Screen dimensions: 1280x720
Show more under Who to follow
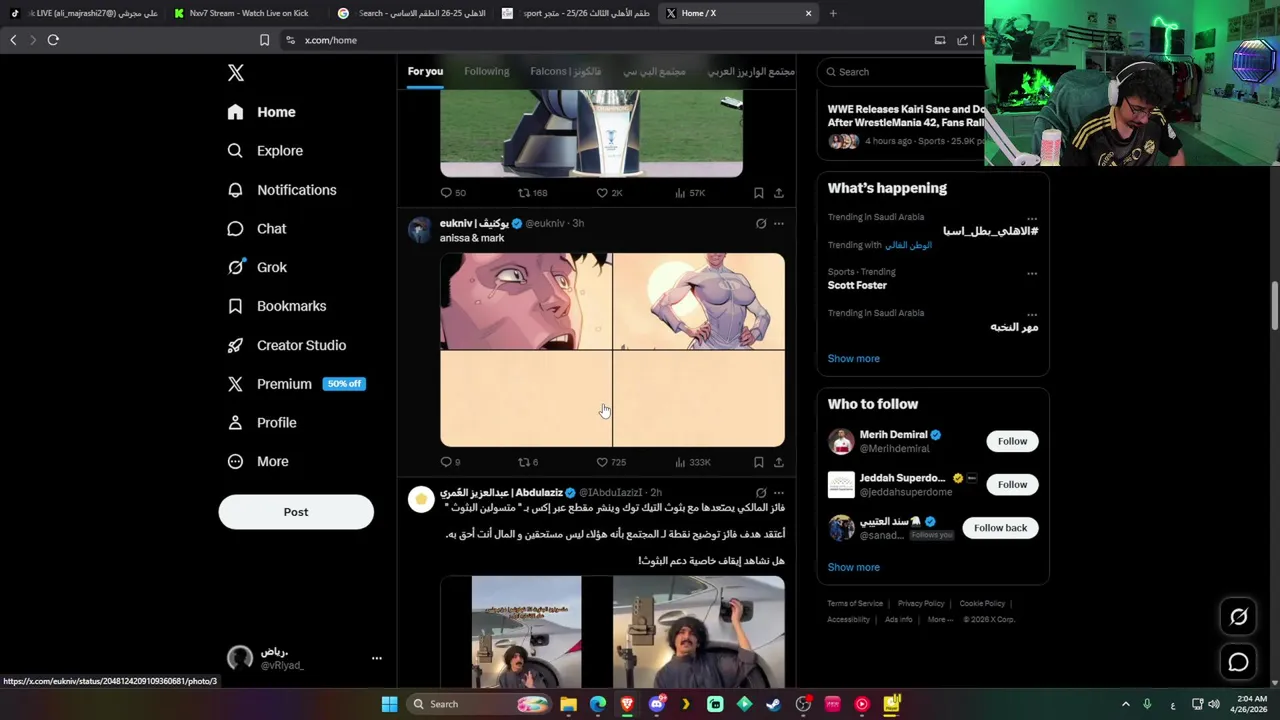coord(854,567)
